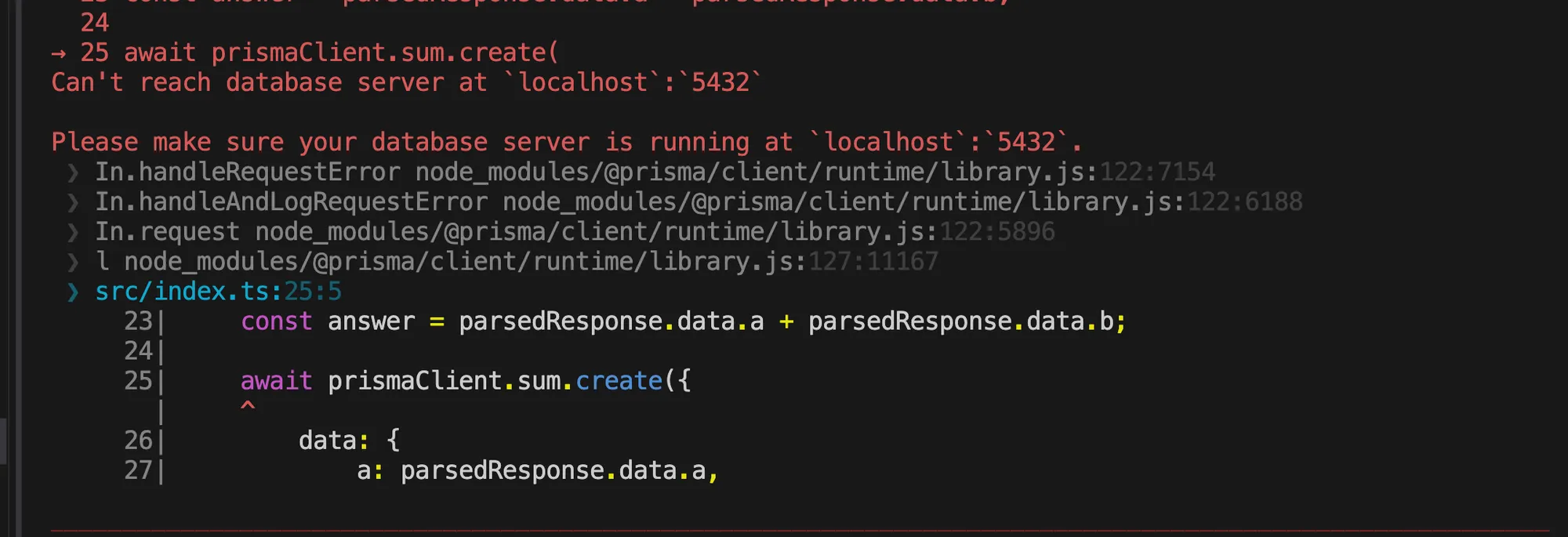Click chevron beside the l node_modules frame

click(x=73, y=262)
